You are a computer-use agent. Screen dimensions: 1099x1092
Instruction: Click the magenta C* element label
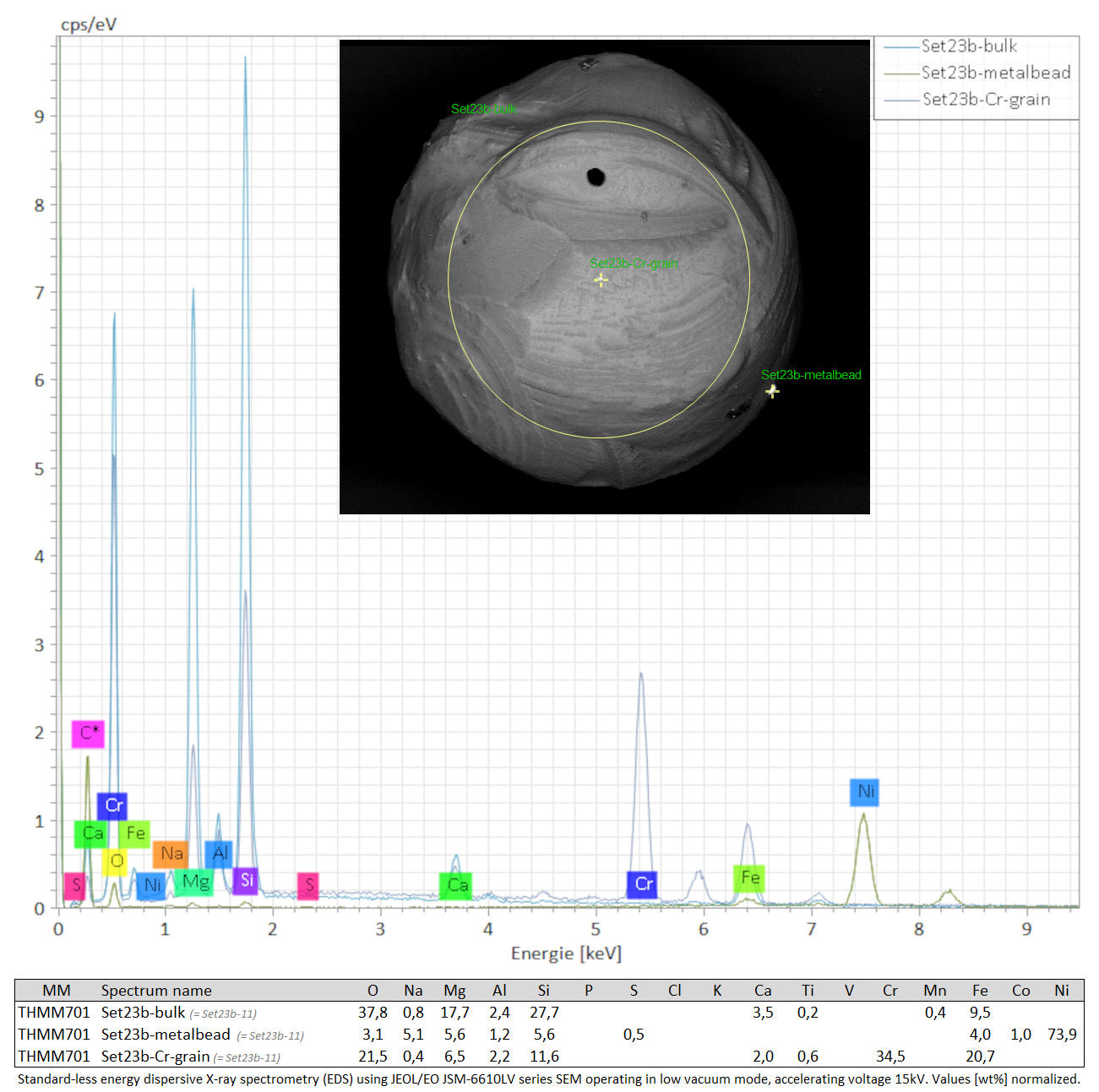89,733
